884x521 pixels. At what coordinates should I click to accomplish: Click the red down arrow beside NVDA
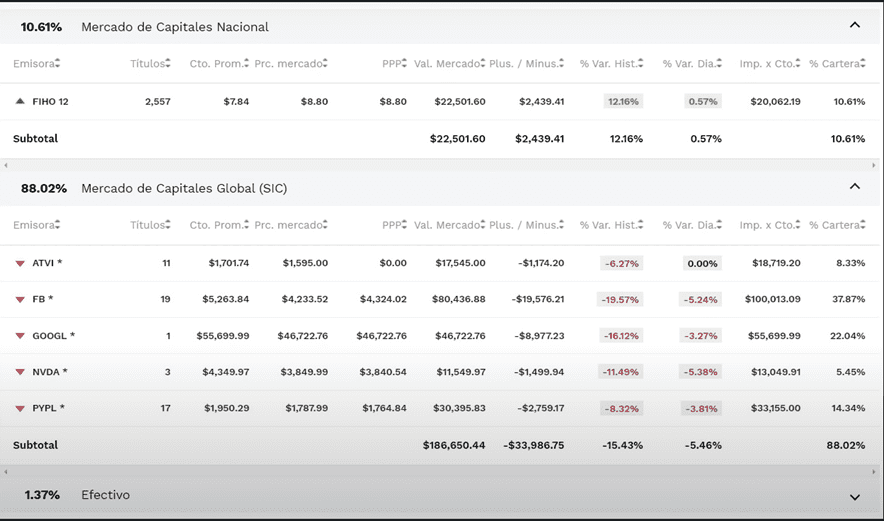click(19, 372)
